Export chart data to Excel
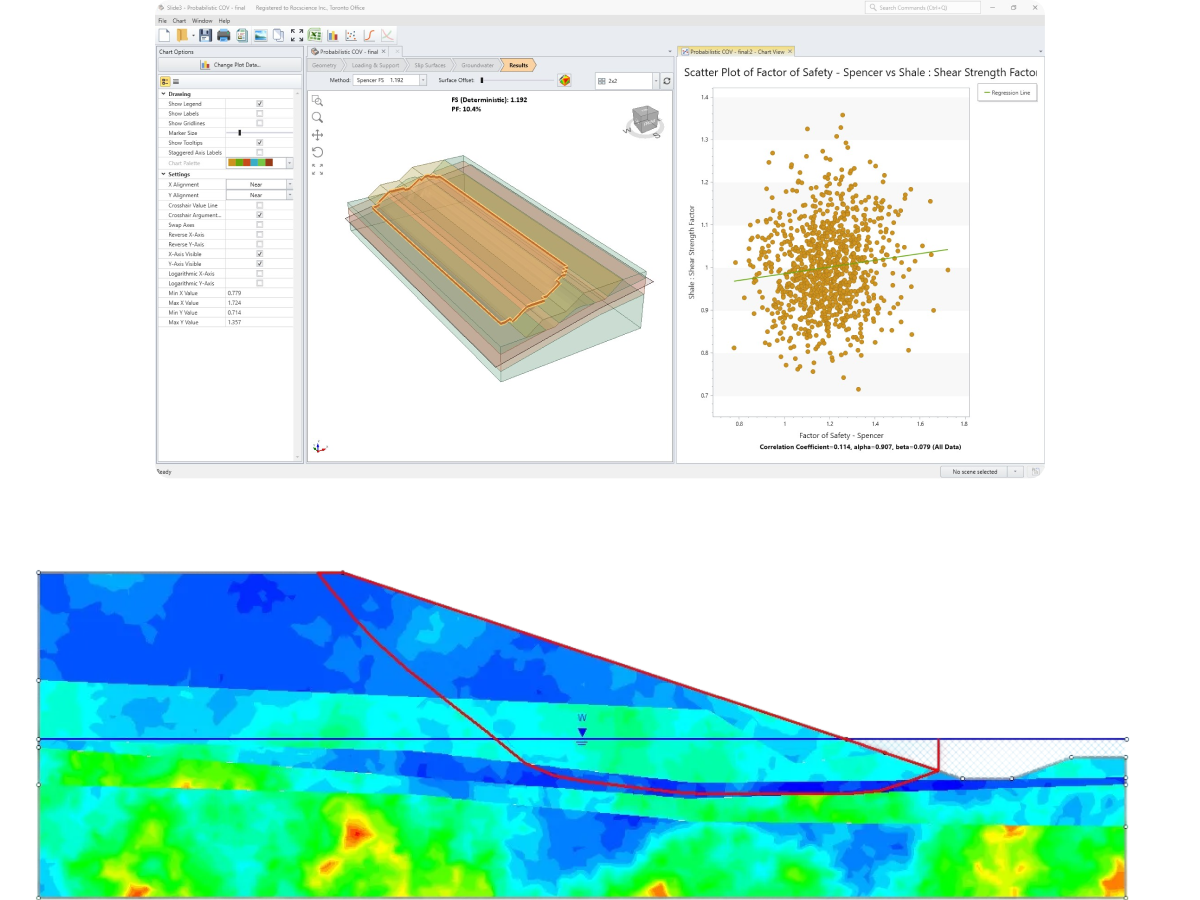 (315, 33)
